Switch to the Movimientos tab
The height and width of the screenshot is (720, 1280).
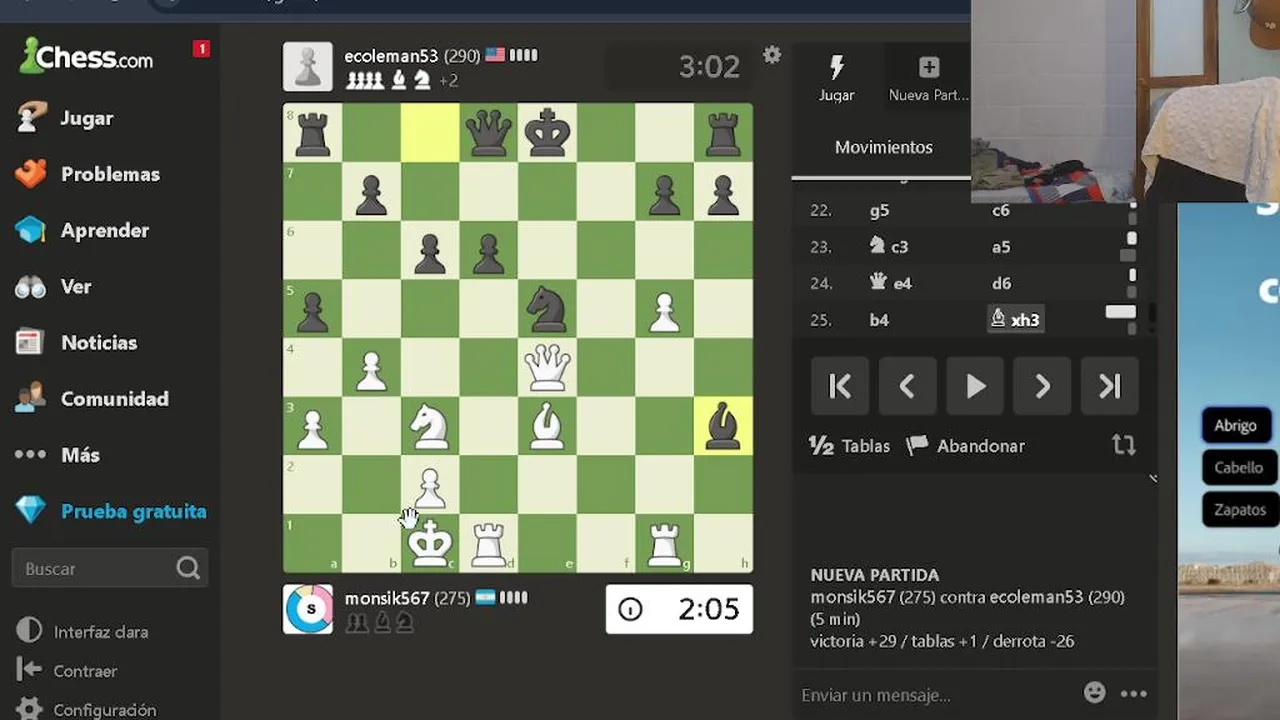884,147
